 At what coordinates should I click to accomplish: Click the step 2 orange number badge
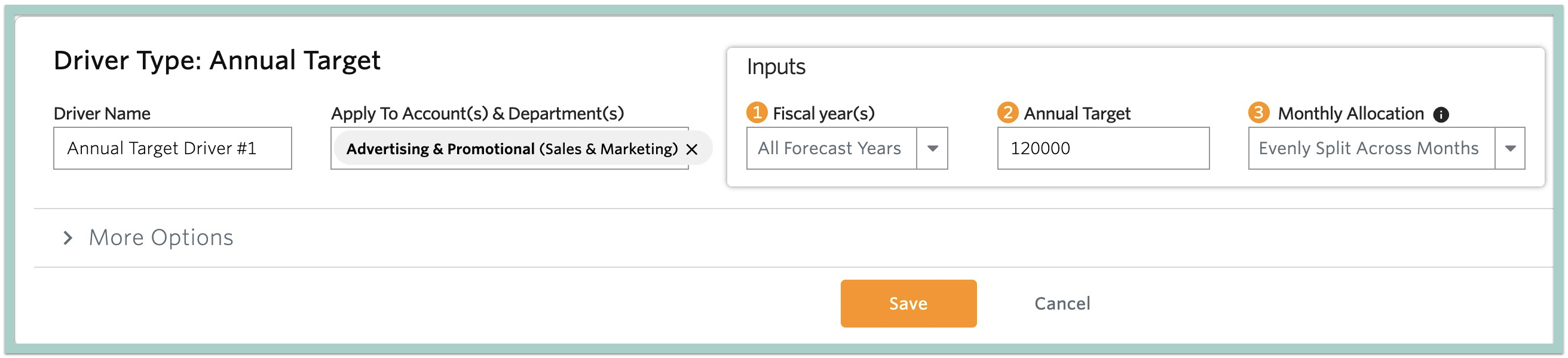tap(1007, 112)
